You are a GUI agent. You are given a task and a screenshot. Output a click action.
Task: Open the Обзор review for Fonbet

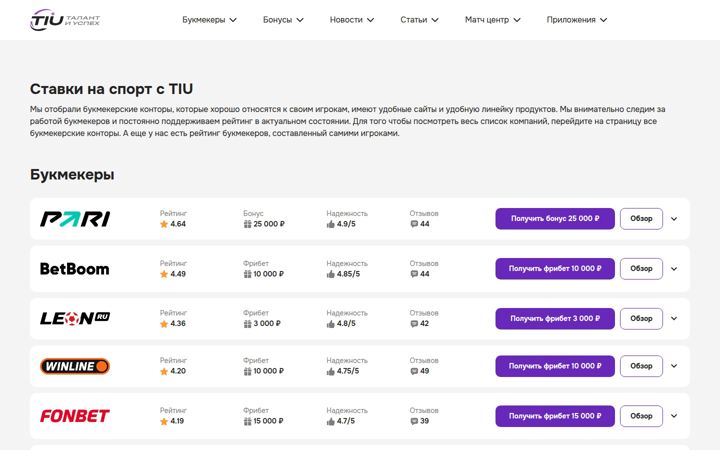point(641,416)
